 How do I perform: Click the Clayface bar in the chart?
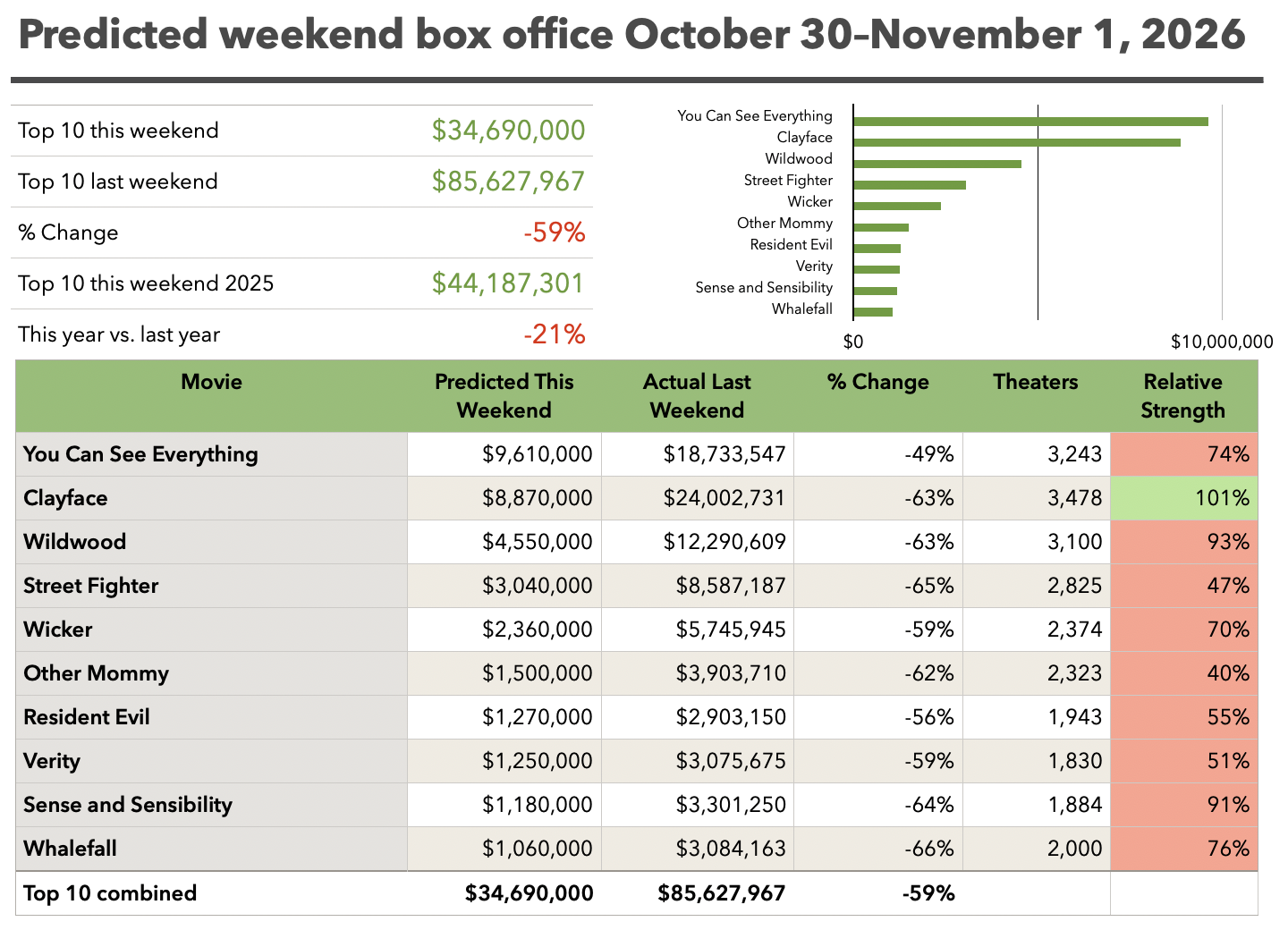(x=1017, y=142)
